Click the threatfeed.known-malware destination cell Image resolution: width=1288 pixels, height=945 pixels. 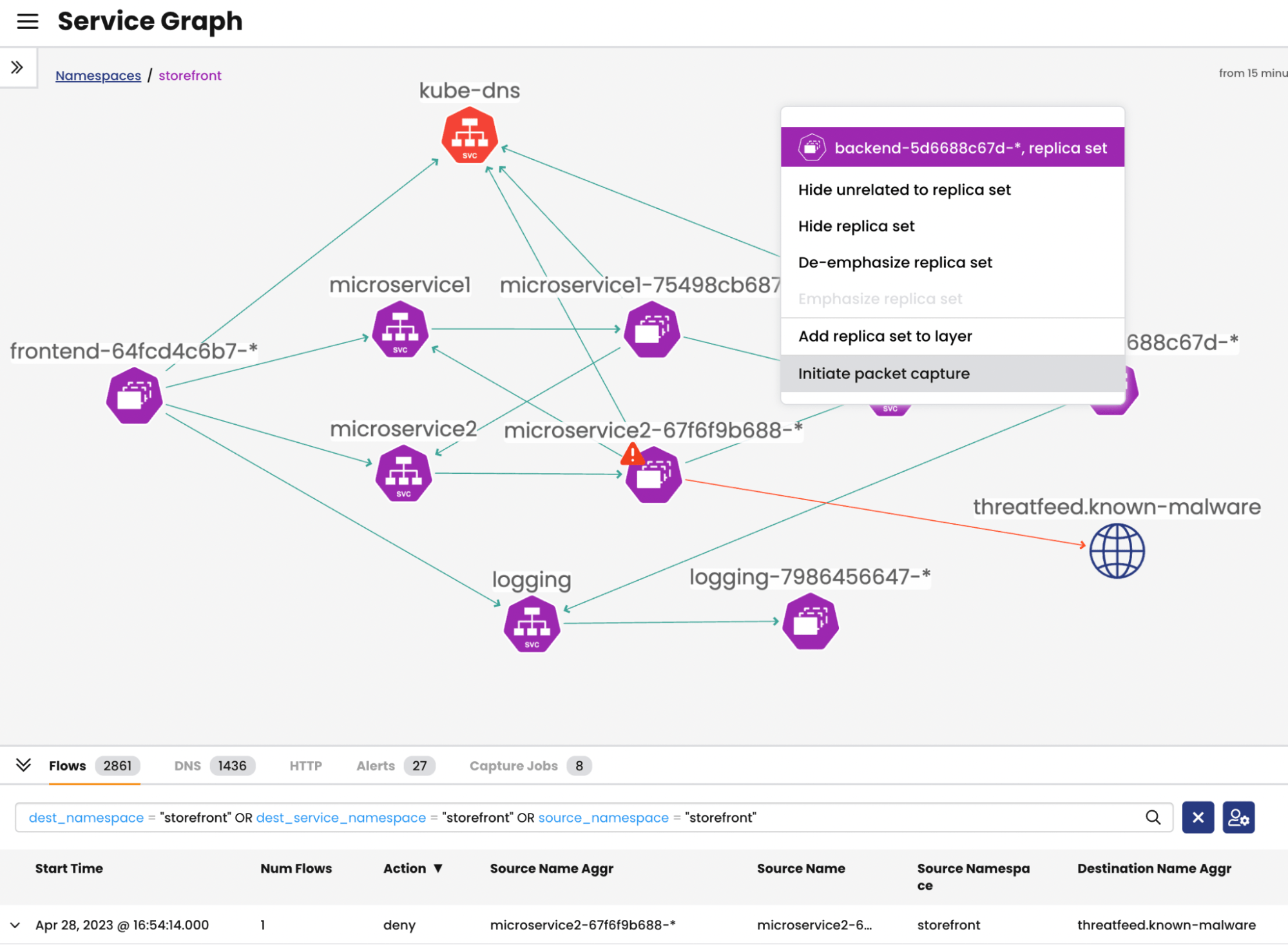[x=1166, y=925]
